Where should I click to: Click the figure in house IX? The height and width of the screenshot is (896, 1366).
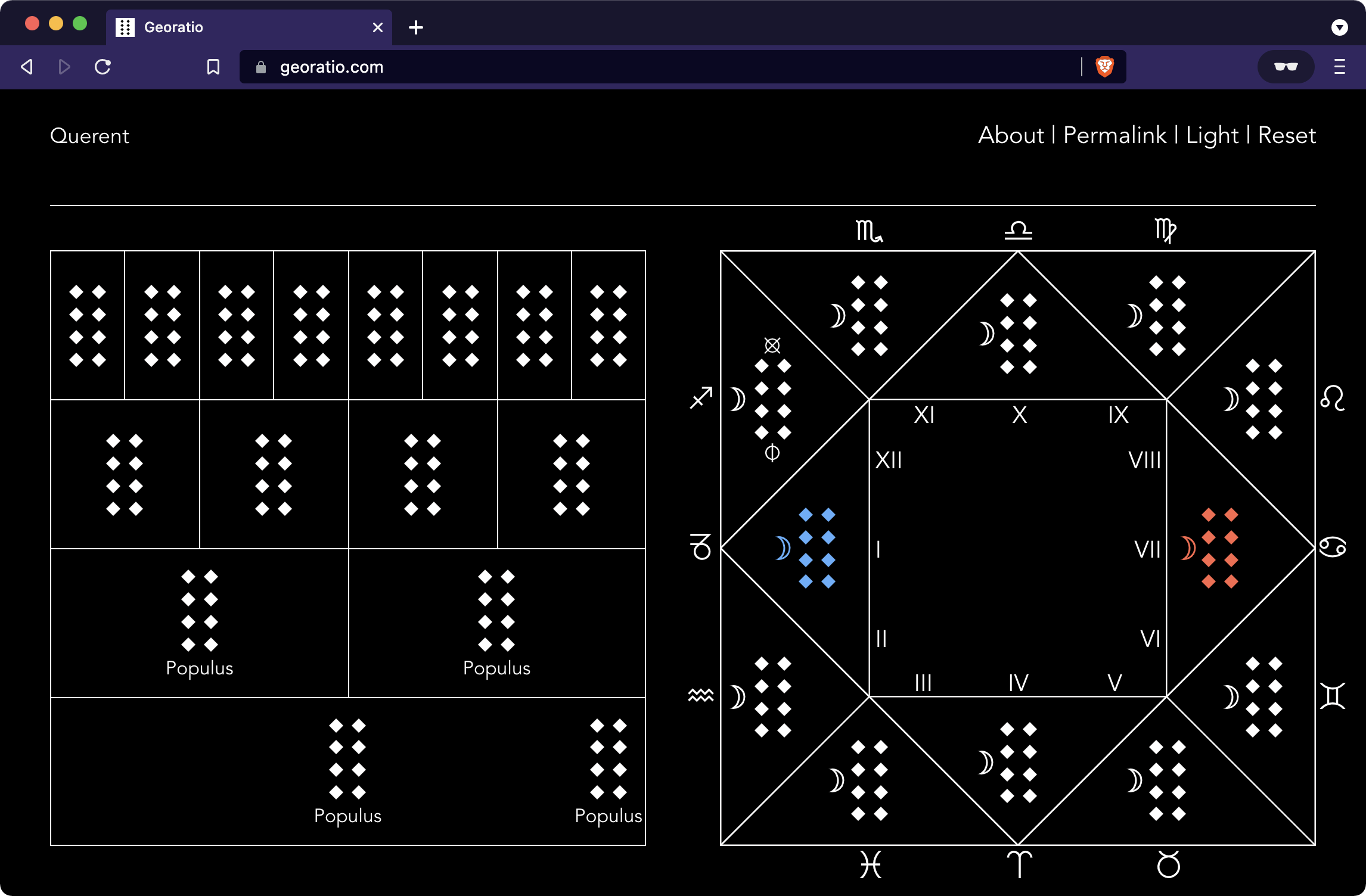[x=1168, y=316]
